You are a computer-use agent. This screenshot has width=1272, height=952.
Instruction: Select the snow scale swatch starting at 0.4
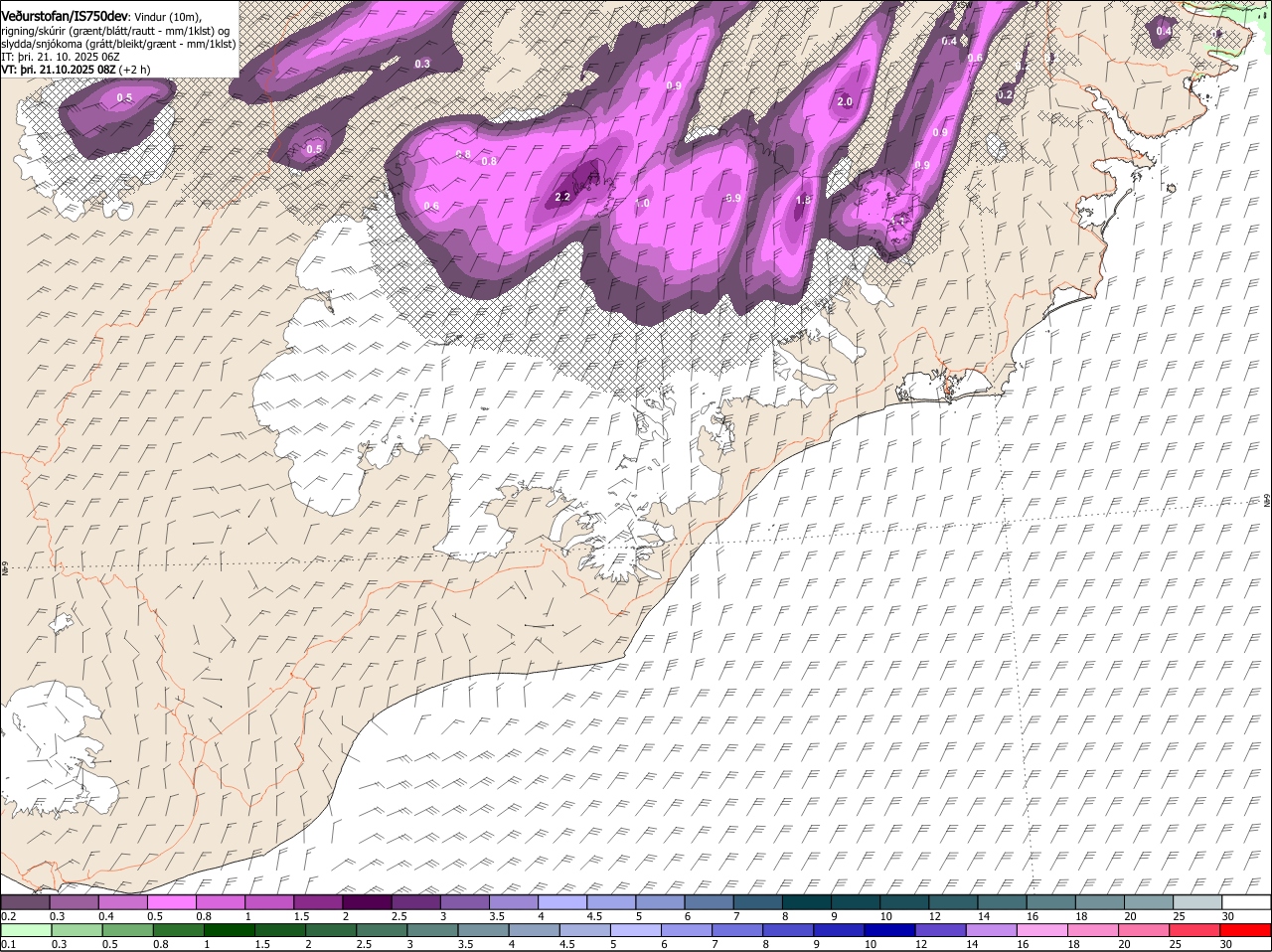click(x=122, y=901)
